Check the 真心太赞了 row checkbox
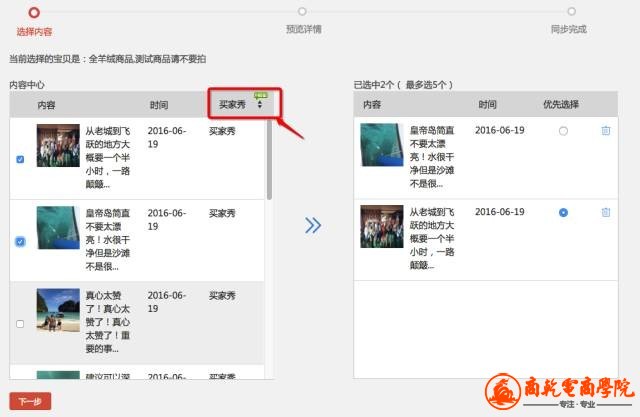The height and width of the screenshot is (417, 640). click(21, 323)
